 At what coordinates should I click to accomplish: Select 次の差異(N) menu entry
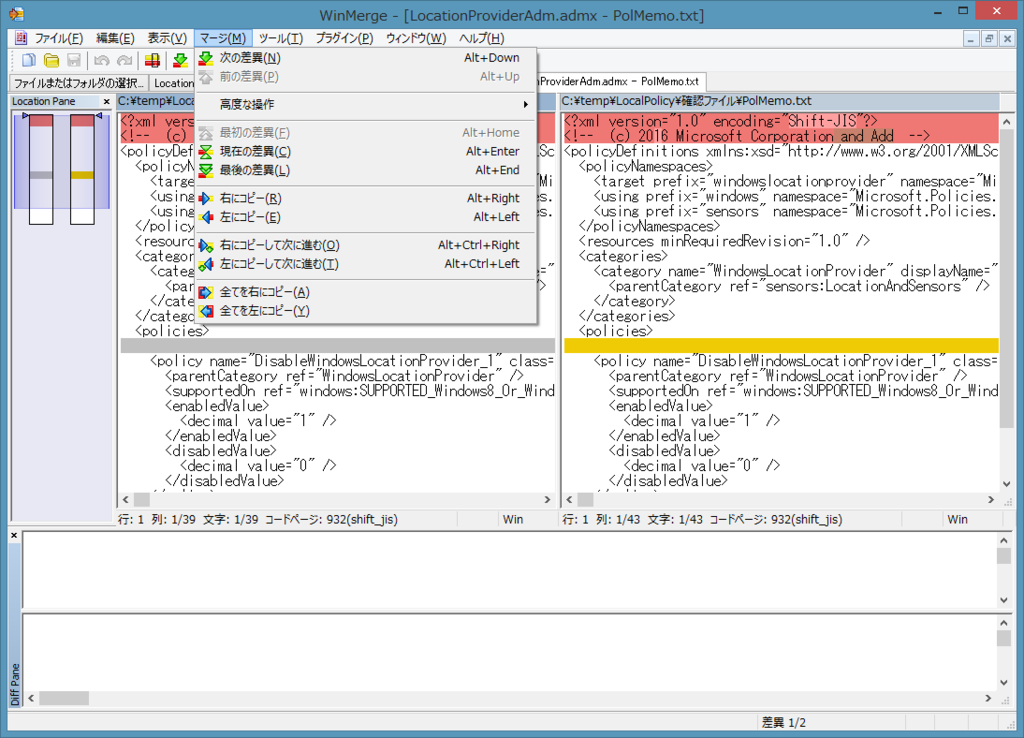pyautogui.click(x=366, y=58)
